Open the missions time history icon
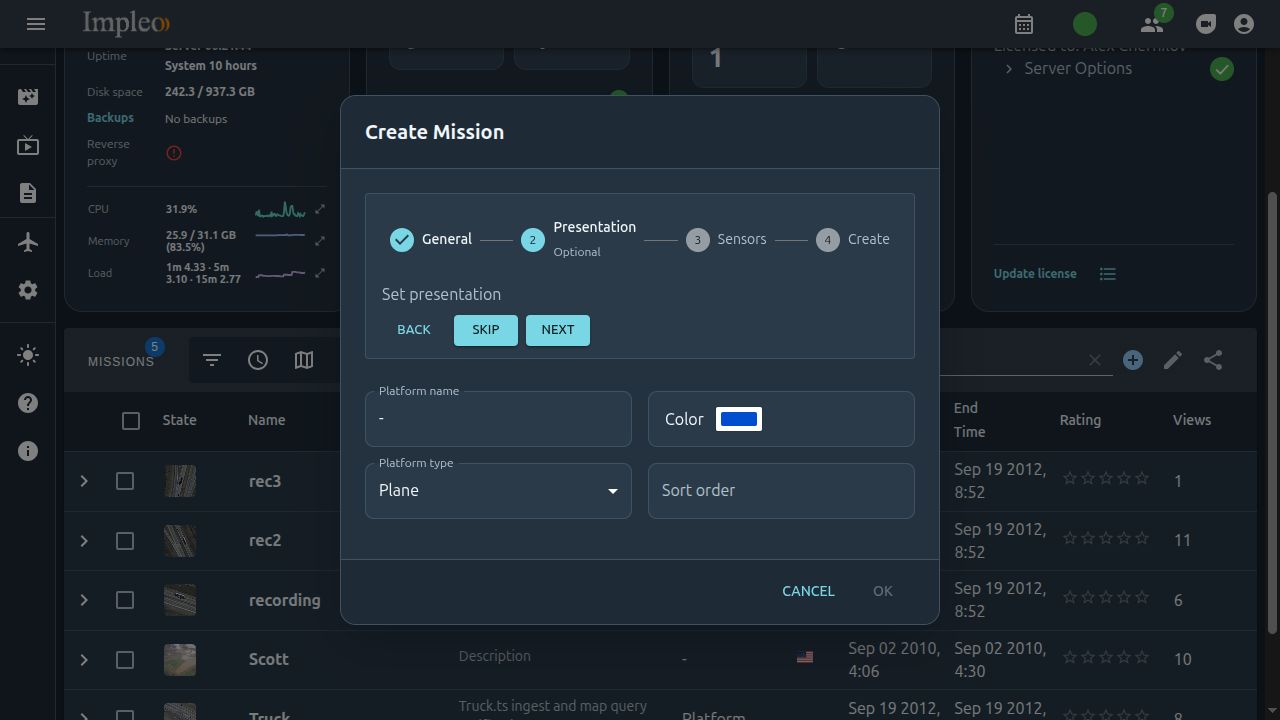The width and height of the screenshot is (1280, 720). (x=258, y=360)
